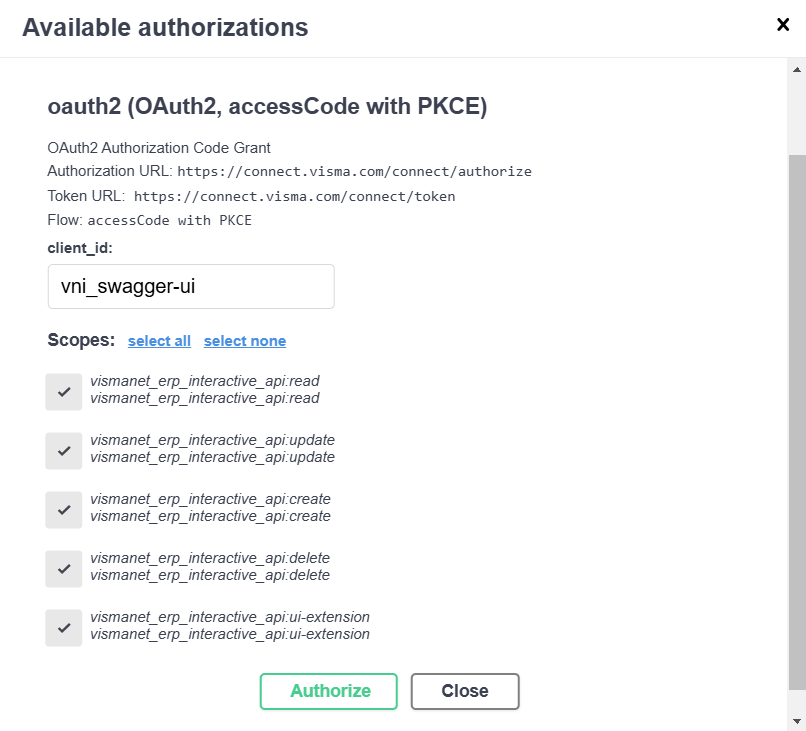
Task: Click the select none scopes link
Action: point(244,340)
